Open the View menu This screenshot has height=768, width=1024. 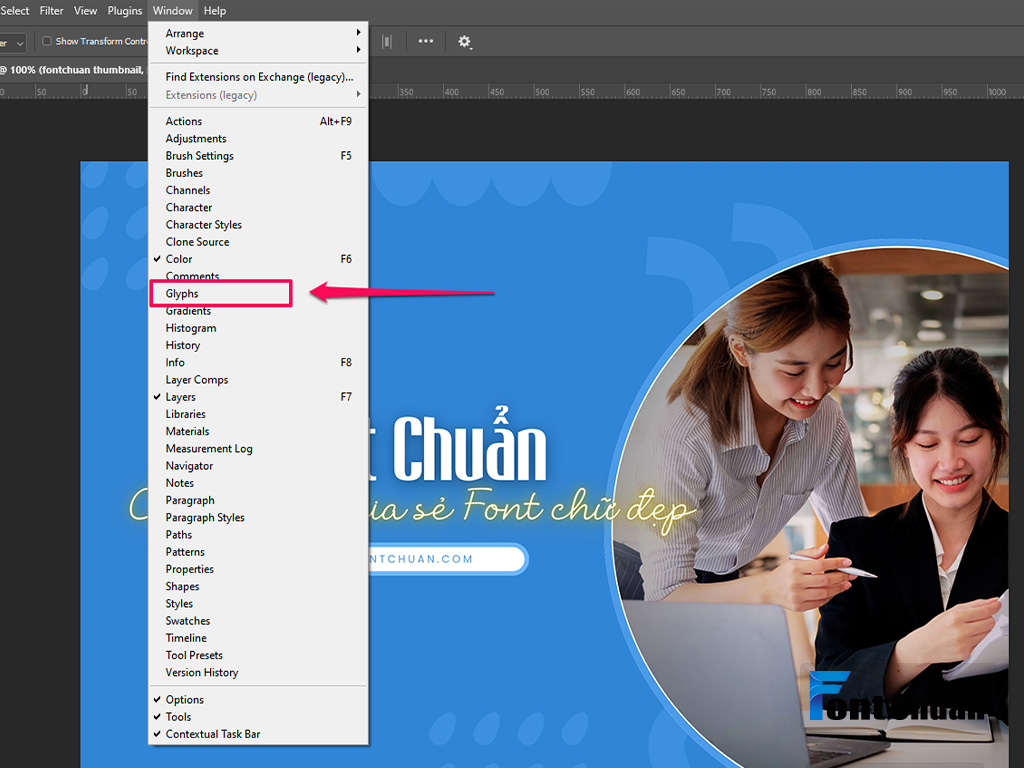pyautogui.click(x=86, y=11)
